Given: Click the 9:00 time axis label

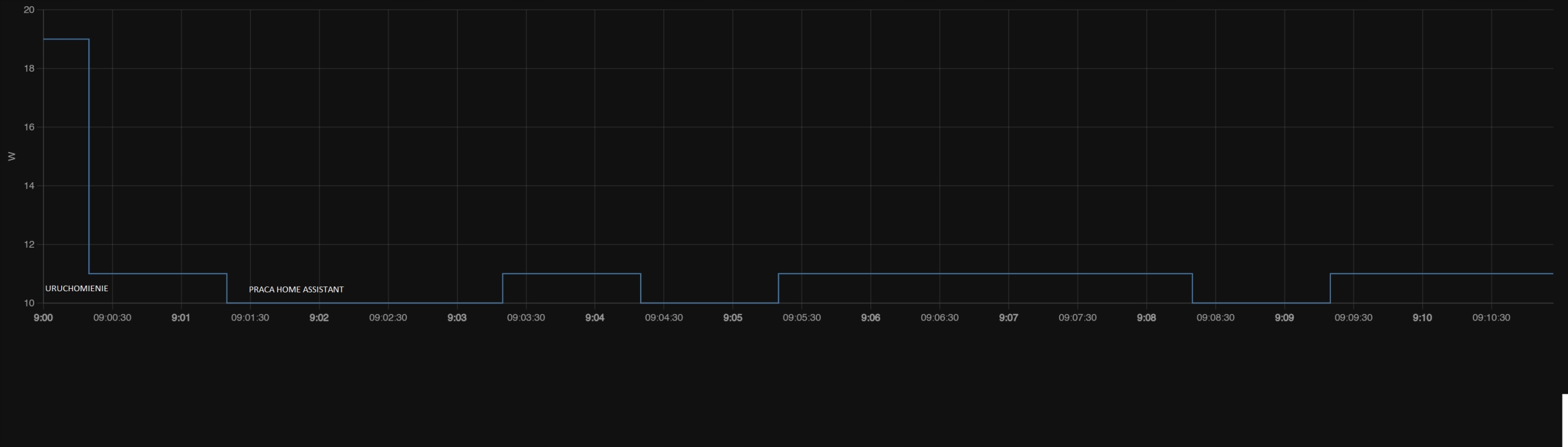Looking at the screenshot, I should (x=43, y=318).
